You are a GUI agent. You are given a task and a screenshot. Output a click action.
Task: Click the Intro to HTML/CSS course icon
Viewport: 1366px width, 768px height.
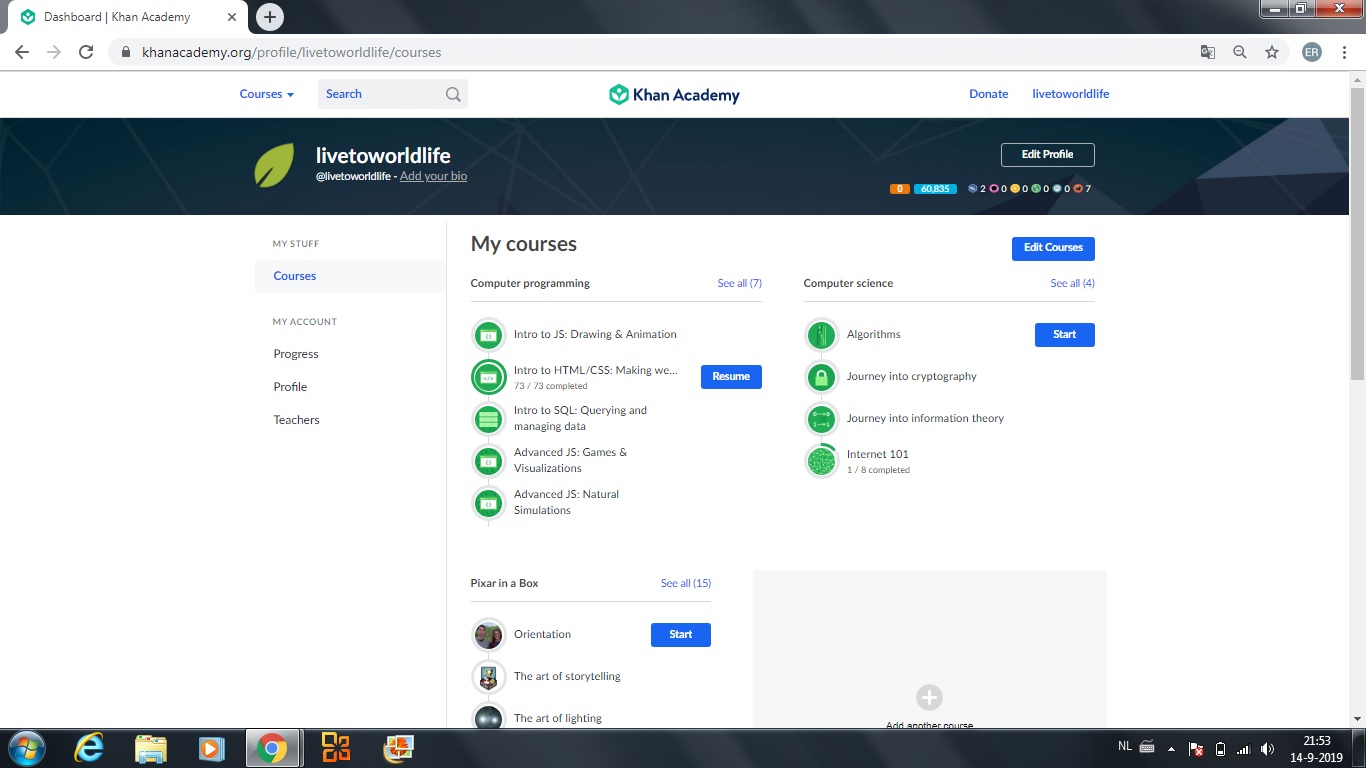point(488,377)
